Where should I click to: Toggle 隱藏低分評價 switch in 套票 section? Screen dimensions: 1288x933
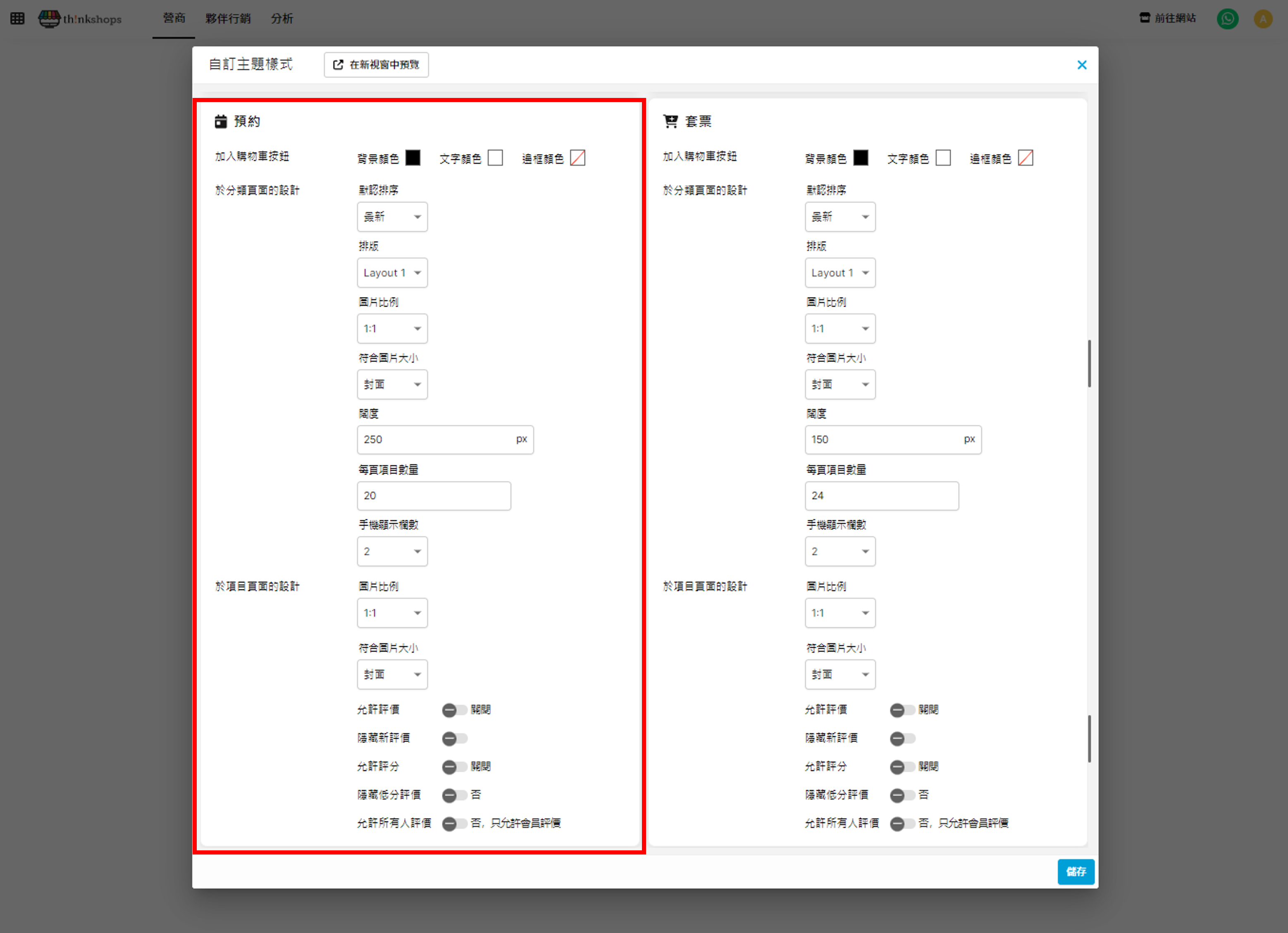(902, 795)
